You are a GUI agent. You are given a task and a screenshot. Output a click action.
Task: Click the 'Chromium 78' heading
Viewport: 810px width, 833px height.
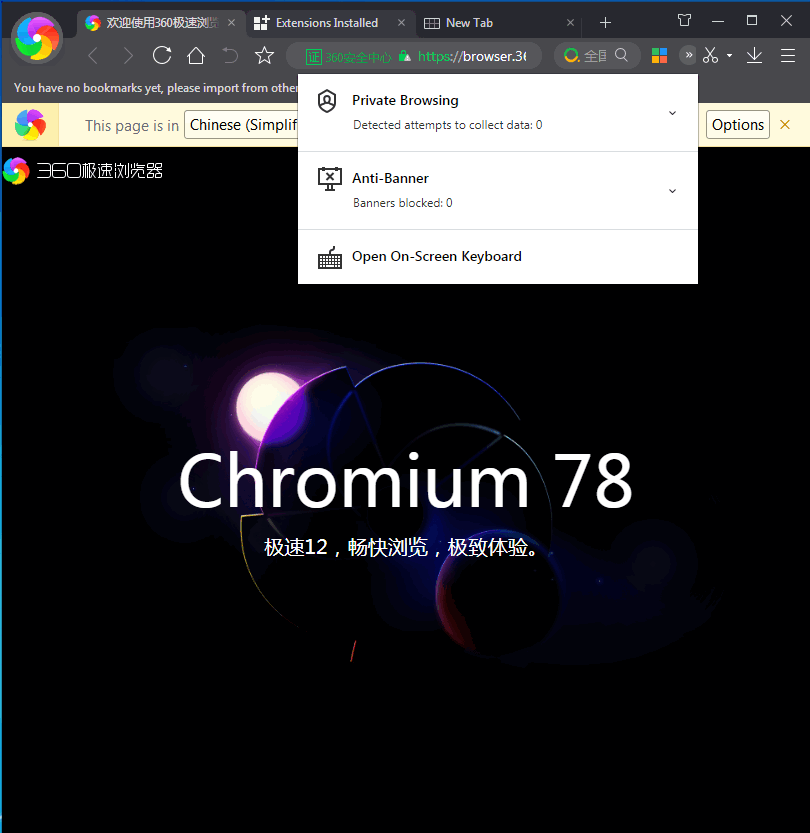coord(406,482)
